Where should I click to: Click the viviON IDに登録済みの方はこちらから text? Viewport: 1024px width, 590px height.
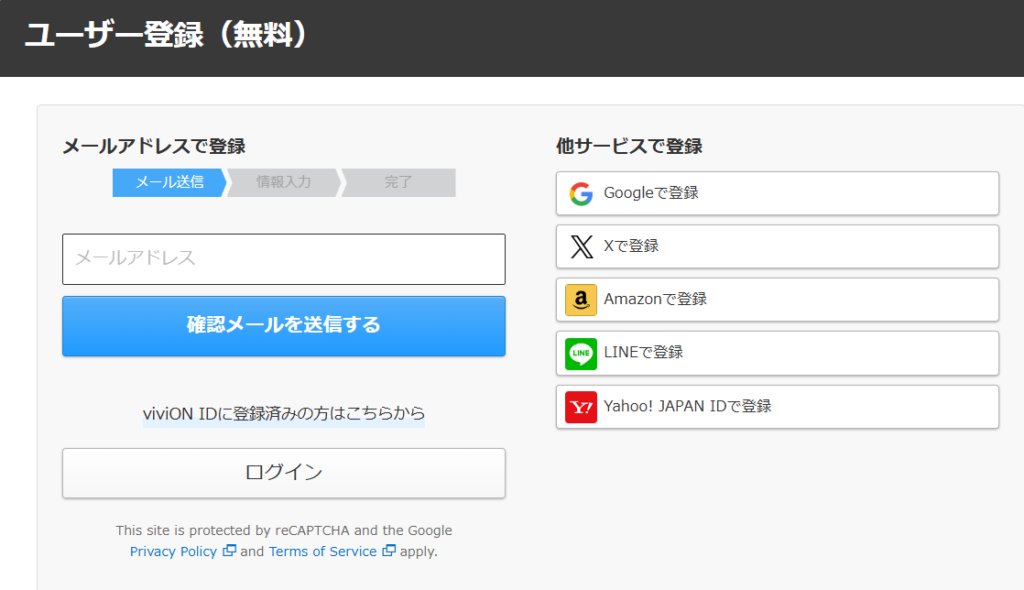click(284, 413)
